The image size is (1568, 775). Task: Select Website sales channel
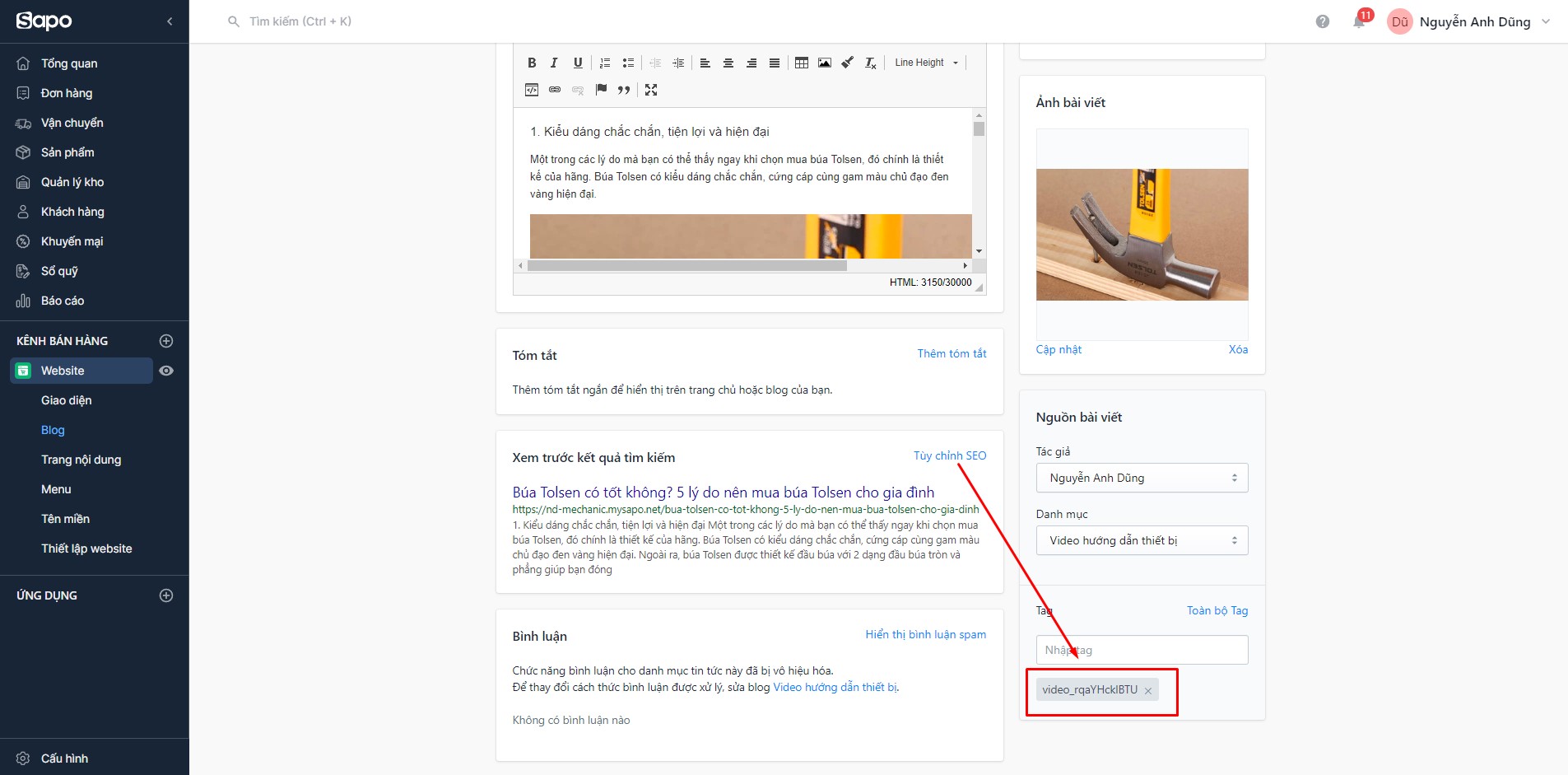point(81,371)
